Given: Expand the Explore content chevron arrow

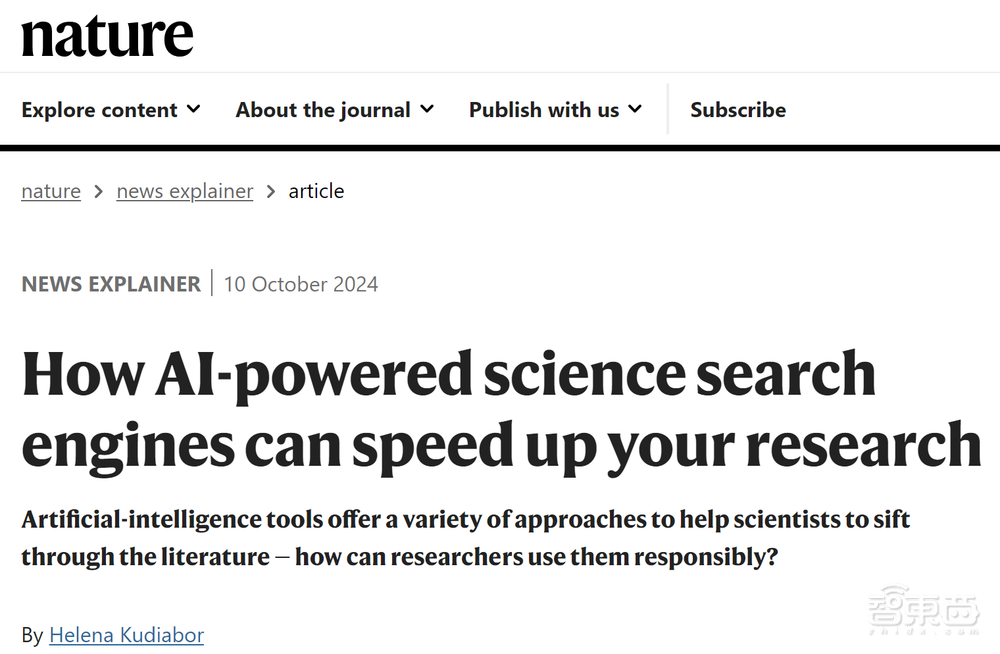Looking at the screenshot, I should [194, 109].
